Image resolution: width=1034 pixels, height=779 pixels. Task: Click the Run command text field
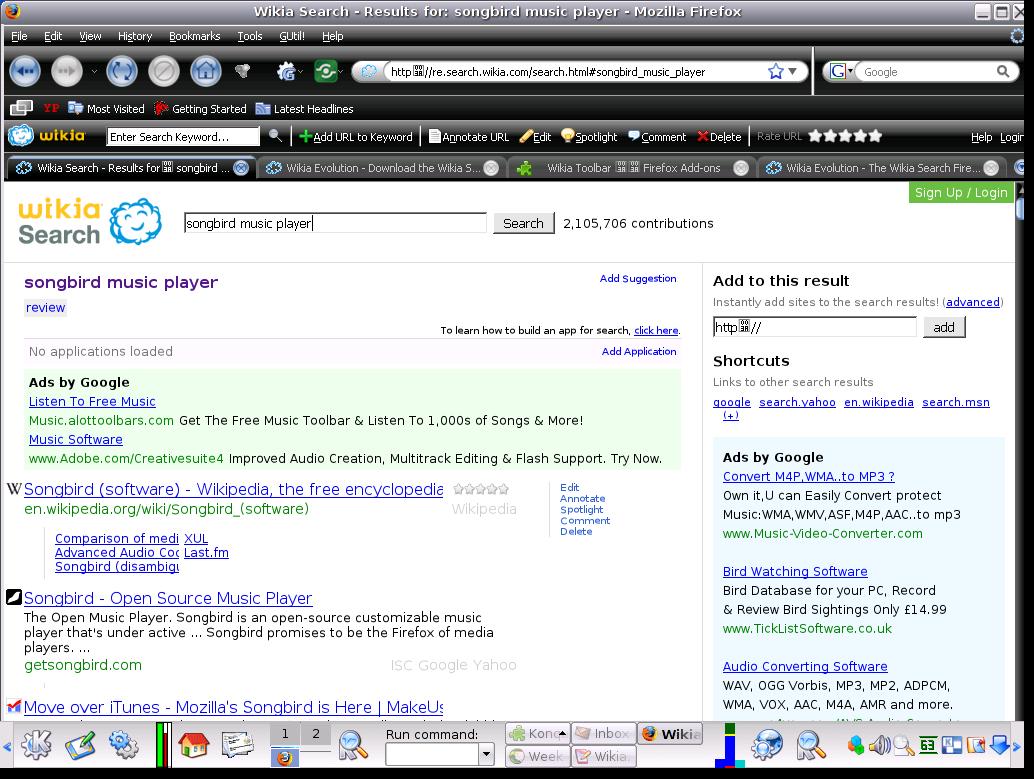(x=432, y=753)
